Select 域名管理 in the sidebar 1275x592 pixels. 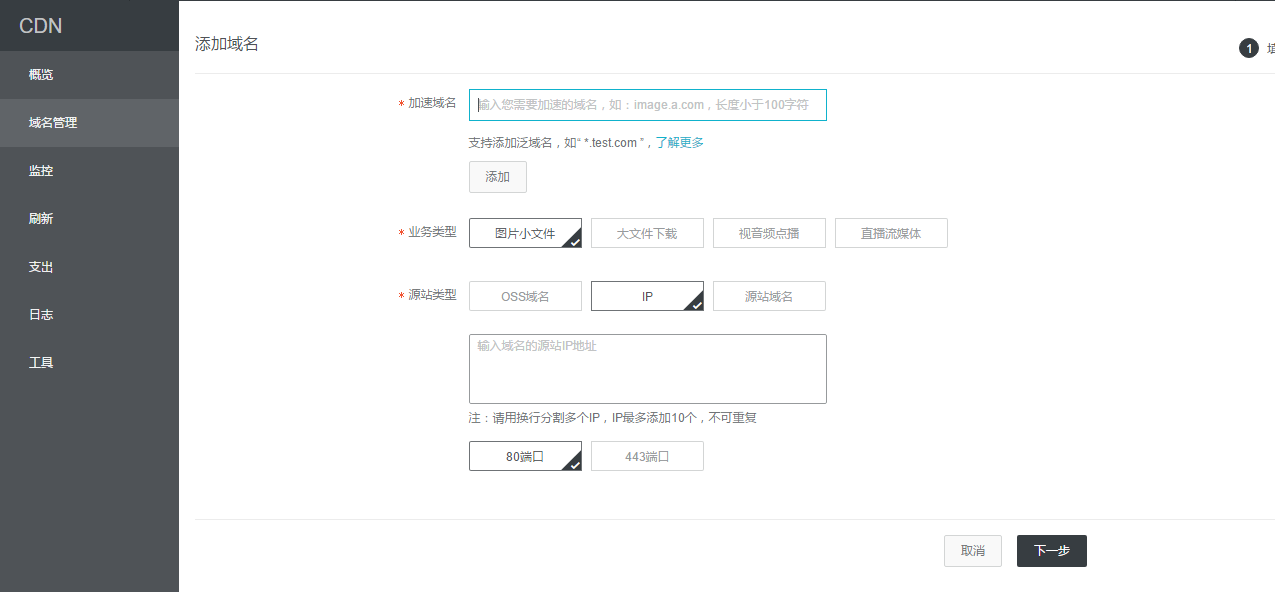tap(53, 123)
